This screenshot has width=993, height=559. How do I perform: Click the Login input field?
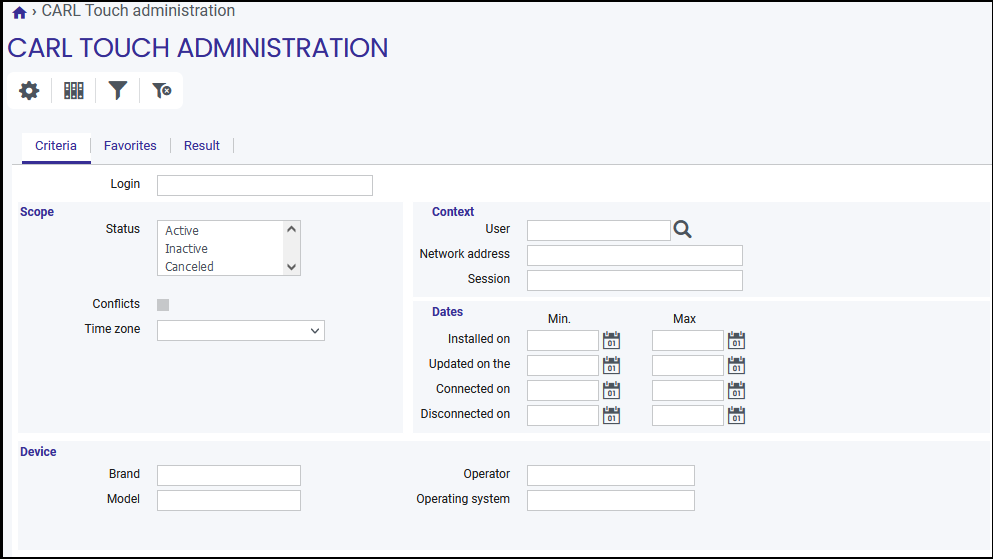point(265,185)
